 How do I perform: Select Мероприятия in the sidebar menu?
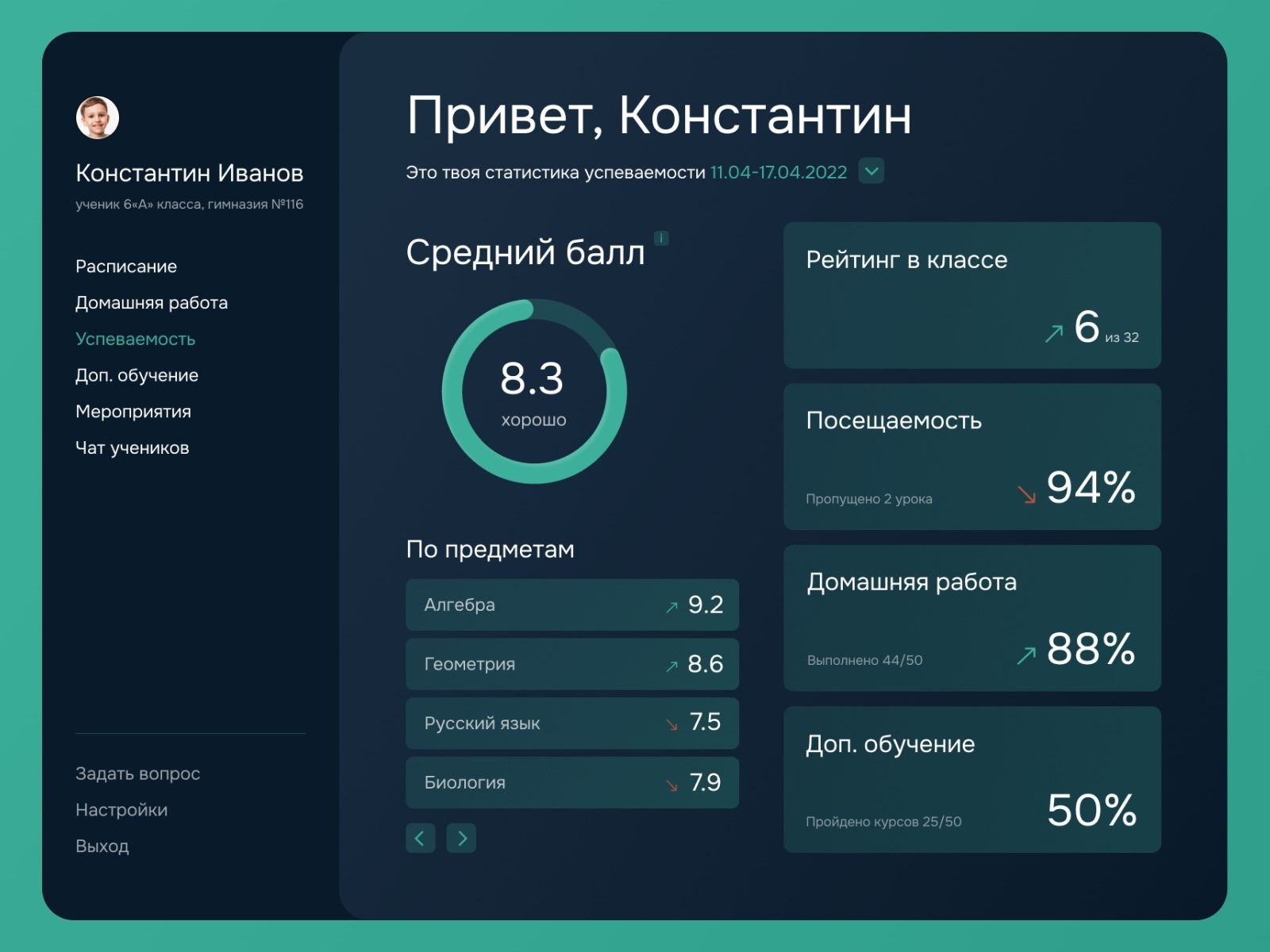[132, 411]
